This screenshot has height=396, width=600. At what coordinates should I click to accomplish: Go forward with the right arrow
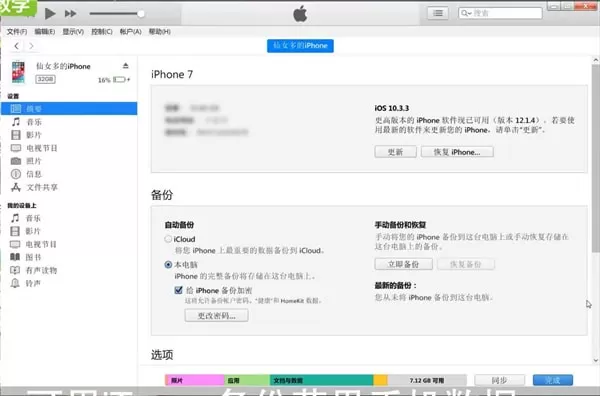pos(31,46)
